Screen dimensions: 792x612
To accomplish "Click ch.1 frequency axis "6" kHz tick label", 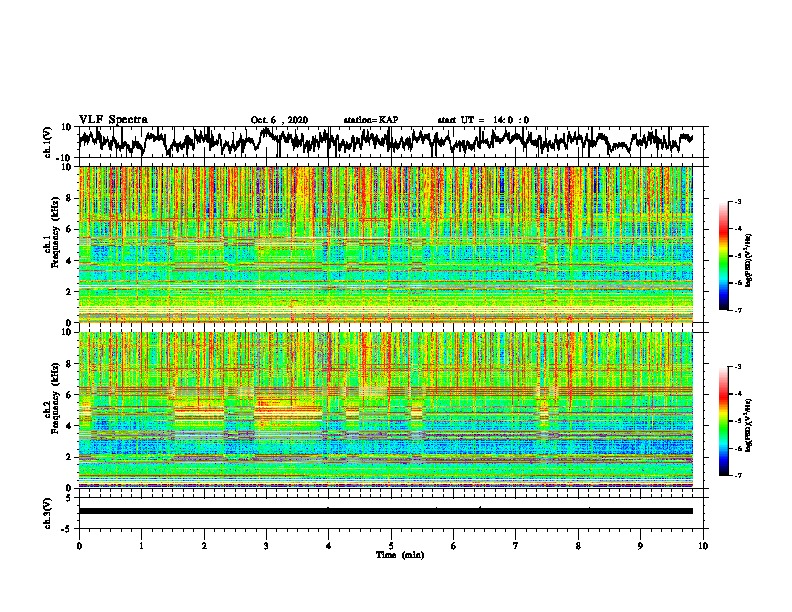I will [x=68, y=230].
